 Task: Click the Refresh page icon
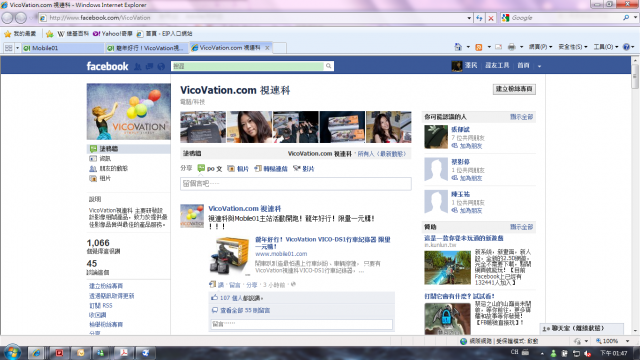[479, 18]
